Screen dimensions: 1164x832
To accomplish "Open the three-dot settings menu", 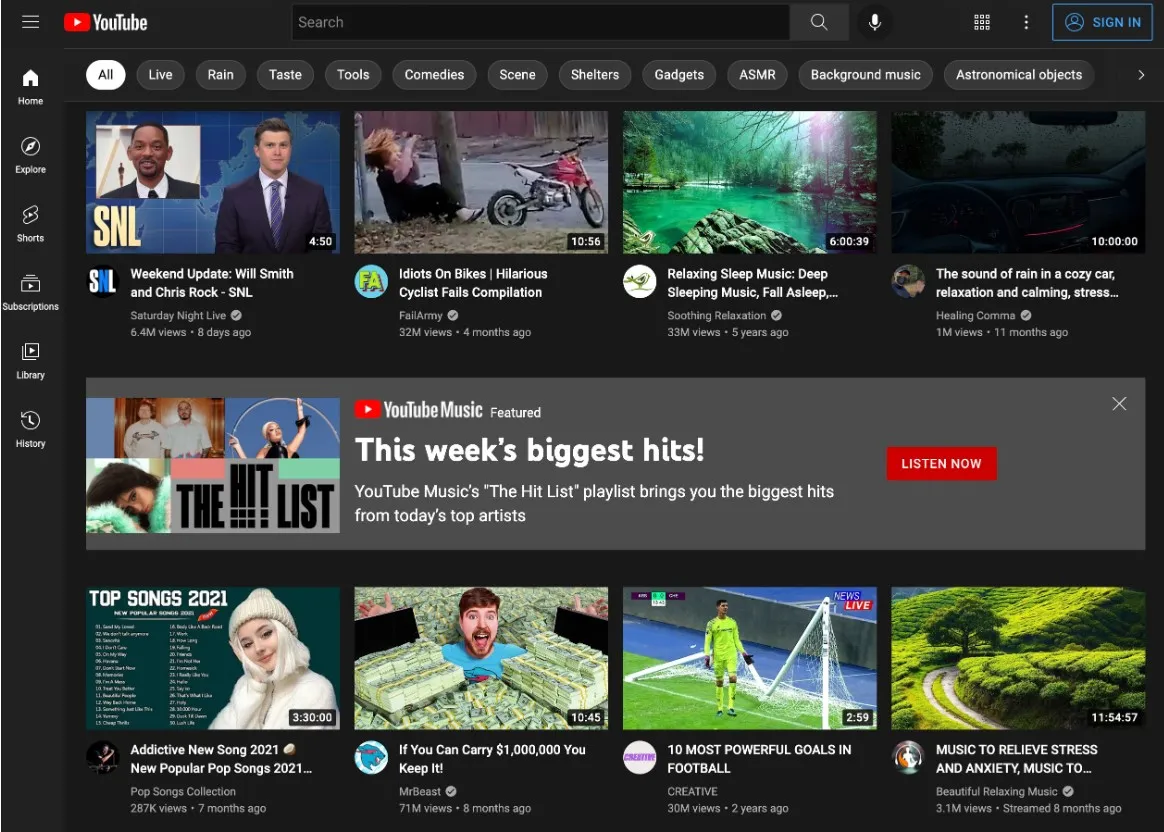I will [x=1026, y=22].
